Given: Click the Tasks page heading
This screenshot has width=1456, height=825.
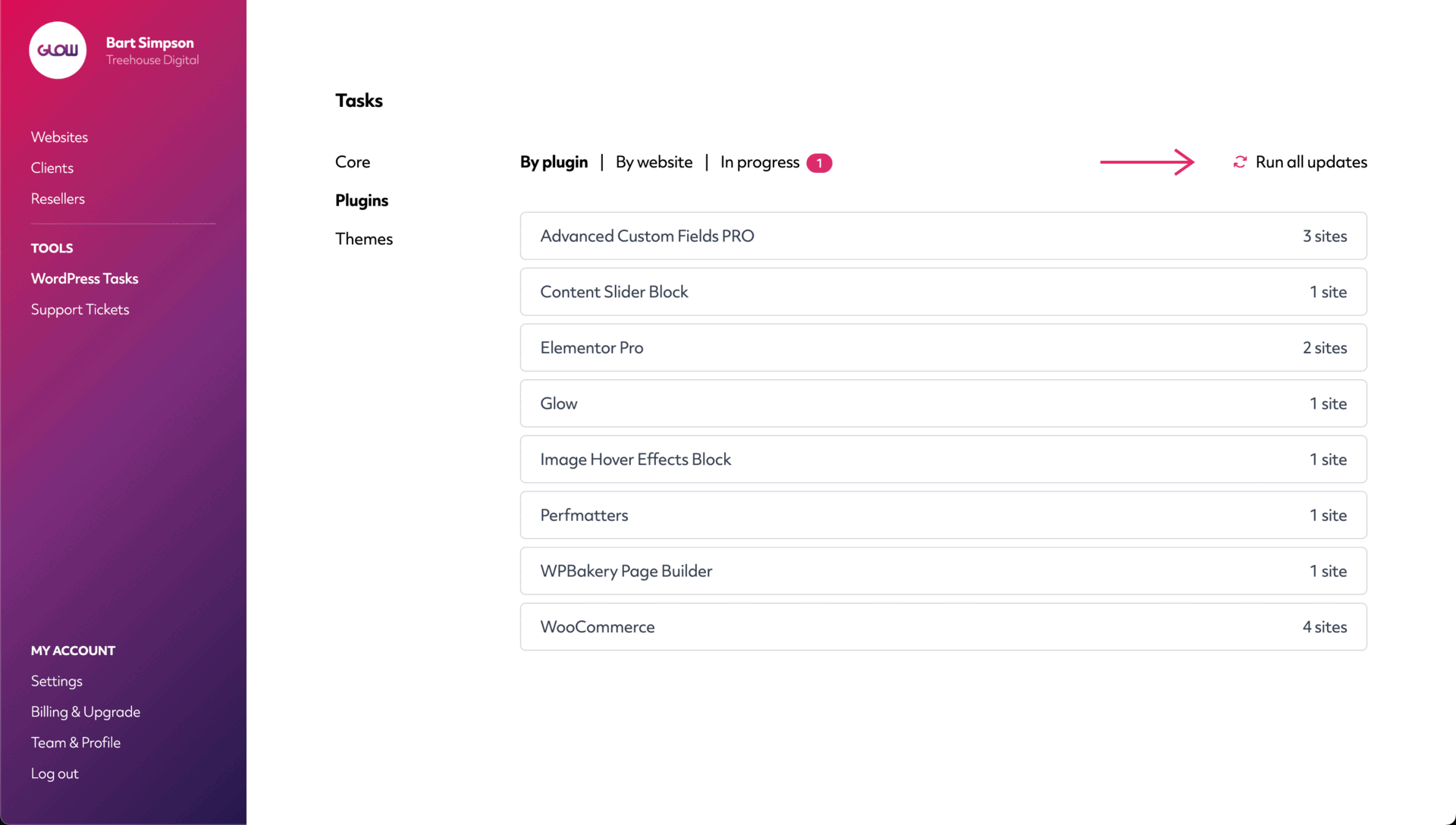Looking at the screenshot, I should 359,101.
